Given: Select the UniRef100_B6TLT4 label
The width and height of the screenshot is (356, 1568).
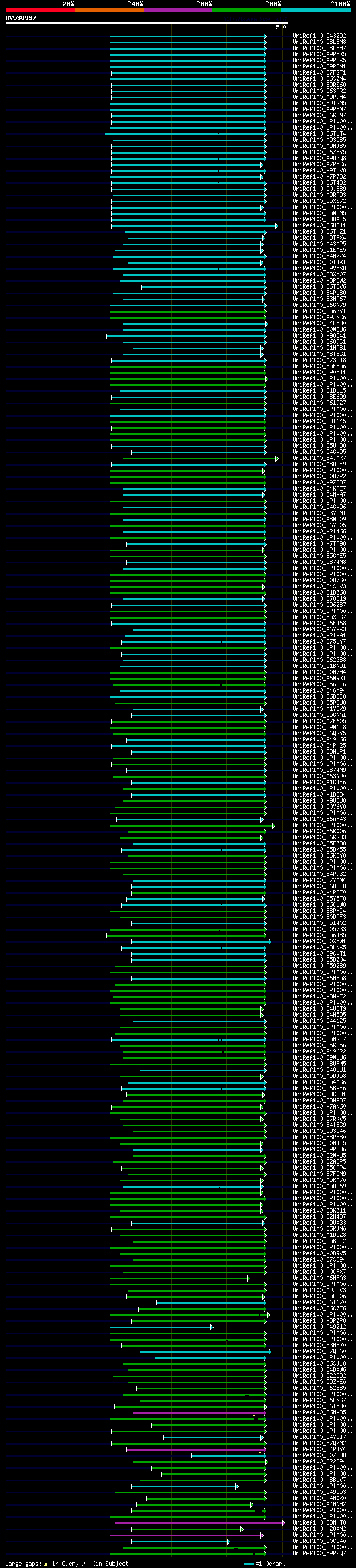Looking at the screenshot, I should pos(319,134).
